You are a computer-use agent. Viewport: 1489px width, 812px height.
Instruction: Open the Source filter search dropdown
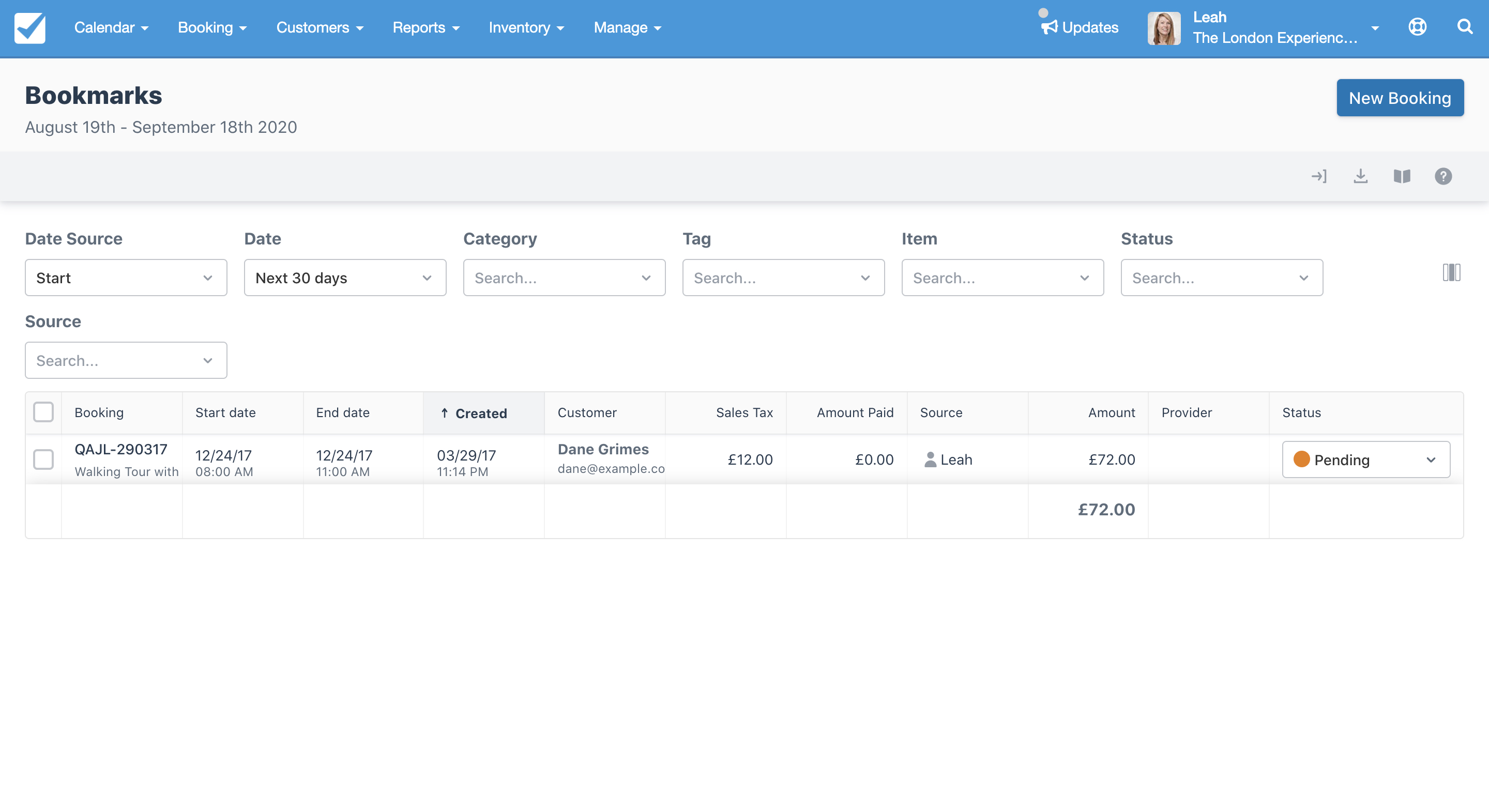pos(126,361)
